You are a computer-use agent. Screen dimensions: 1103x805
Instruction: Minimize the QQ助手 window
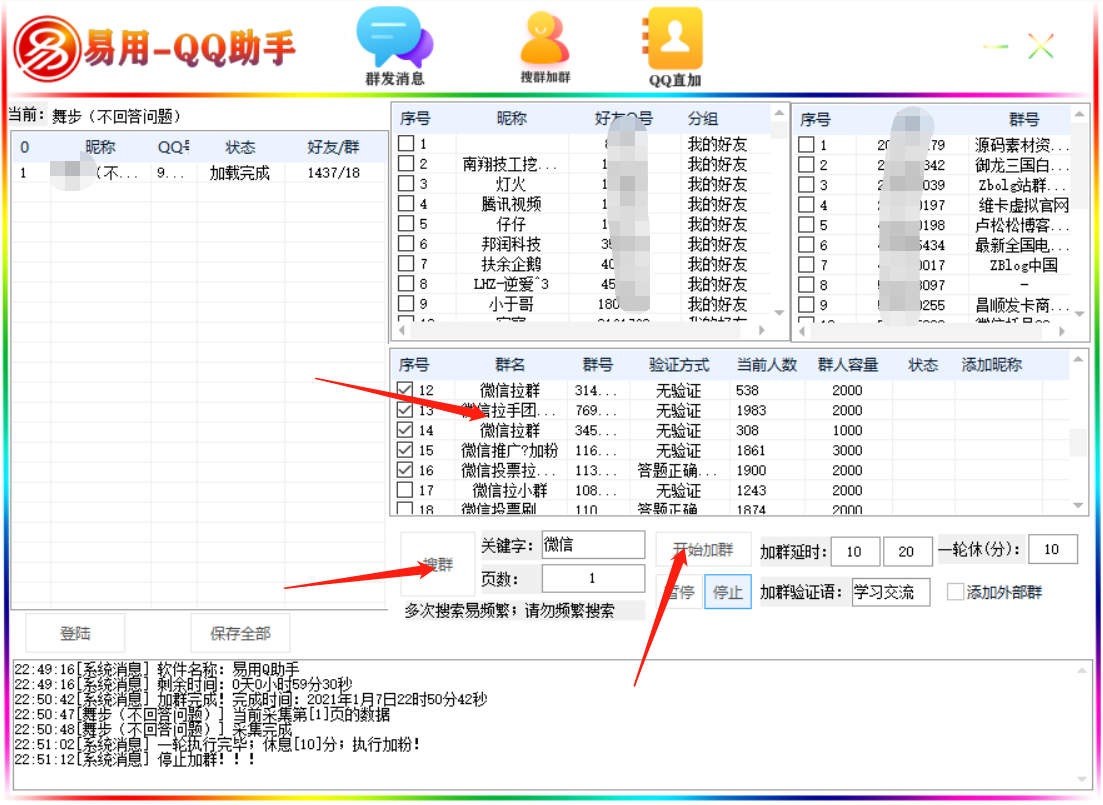(995, 46)
